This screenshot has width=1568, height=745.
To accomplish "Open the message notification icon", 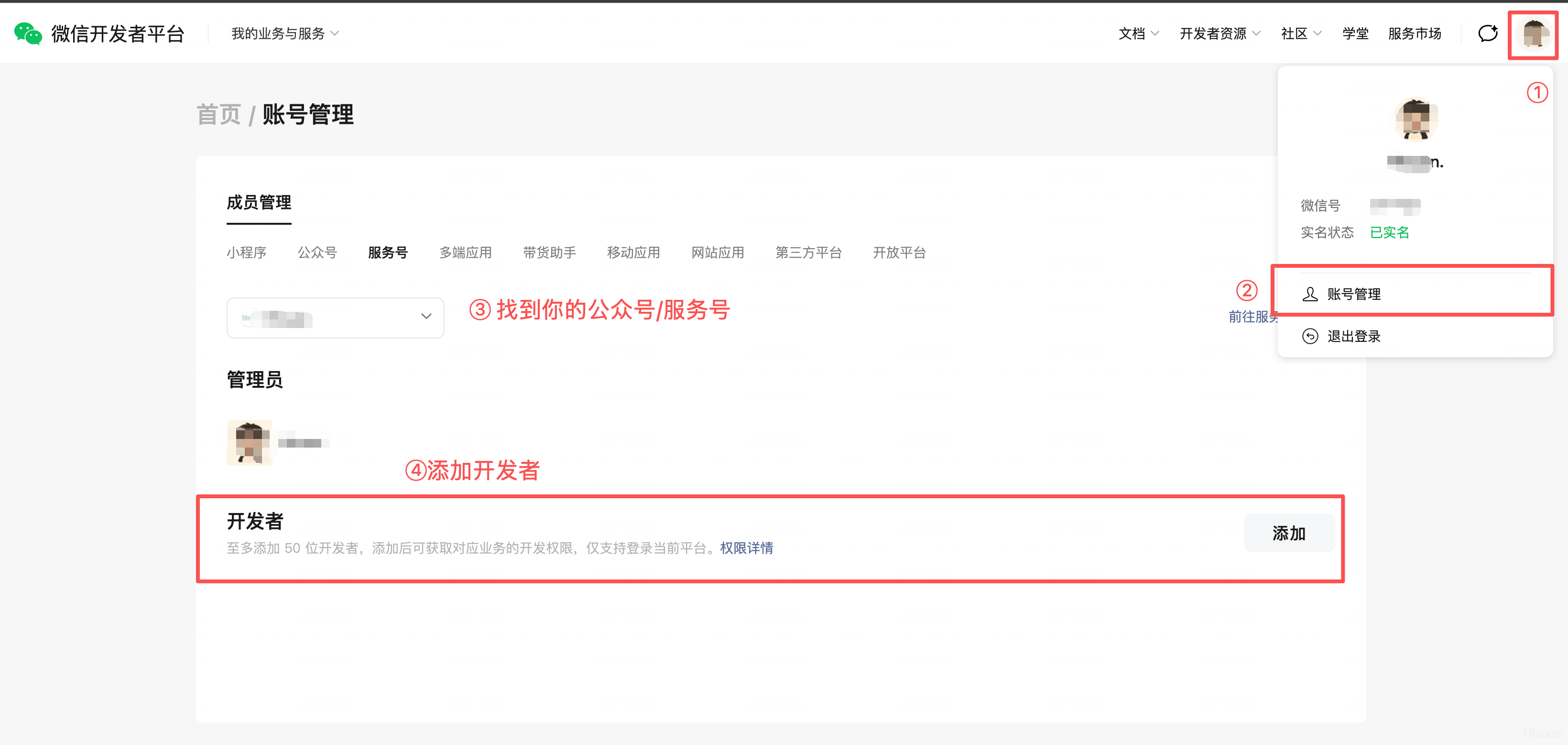I will click(1487, 33).
